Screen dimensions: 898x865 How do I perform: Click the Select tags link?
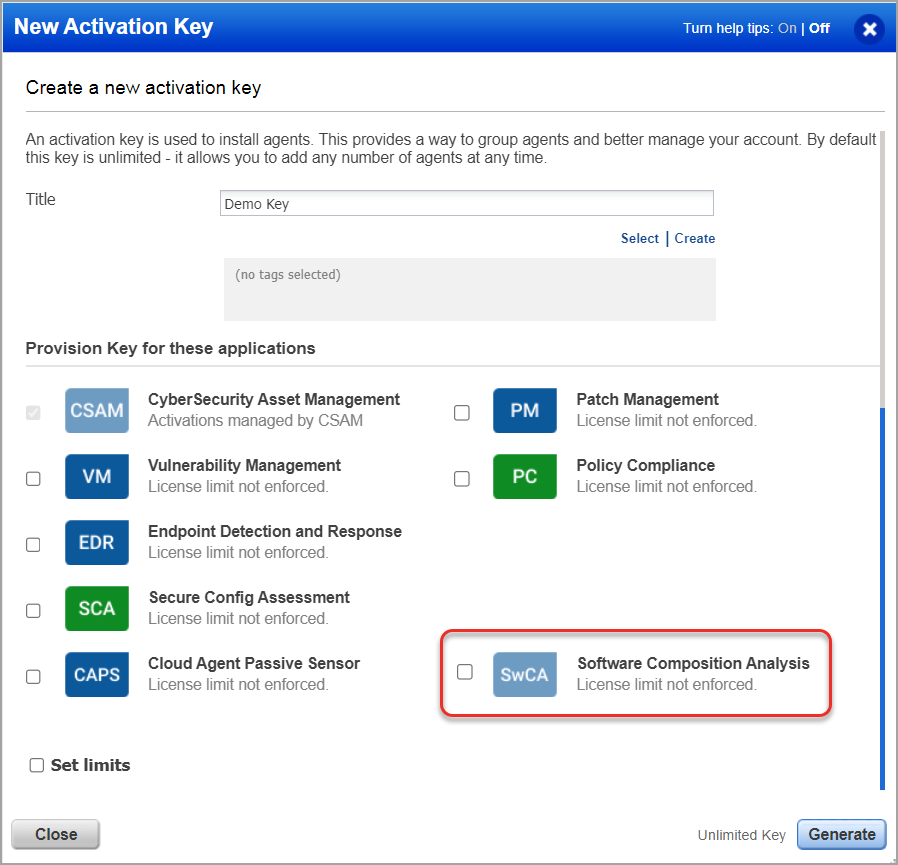click(x=640, y=238)
